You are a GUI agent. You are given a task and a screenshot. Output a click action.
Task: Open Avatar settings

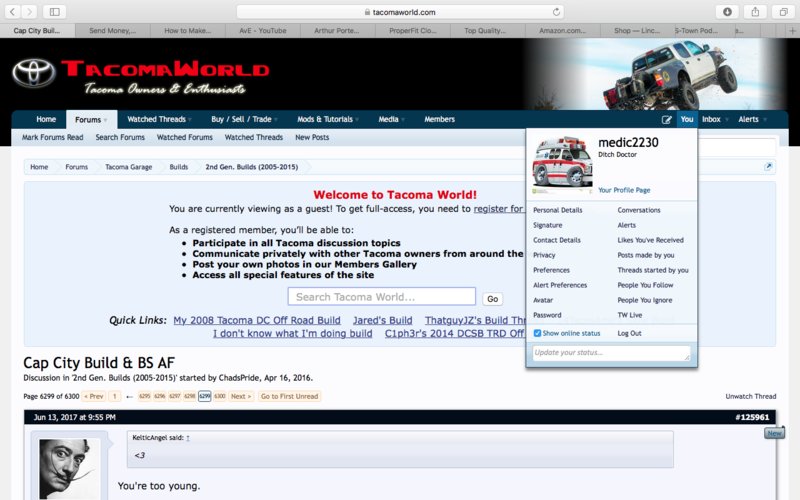tap(543, 300)
